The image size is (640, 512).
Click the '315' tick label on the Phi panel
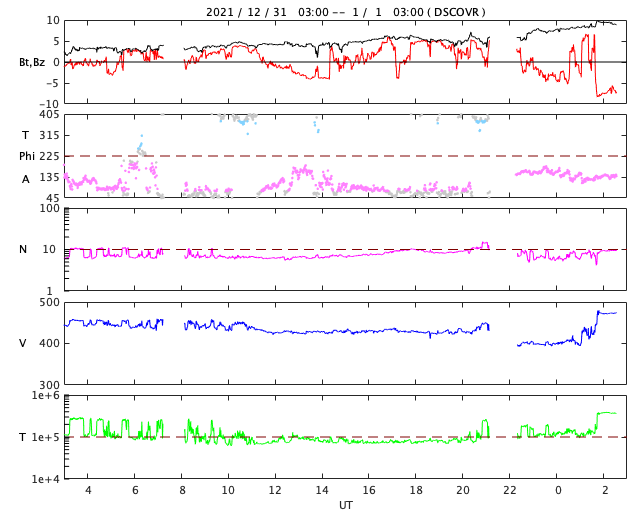(x=49, y=135)
